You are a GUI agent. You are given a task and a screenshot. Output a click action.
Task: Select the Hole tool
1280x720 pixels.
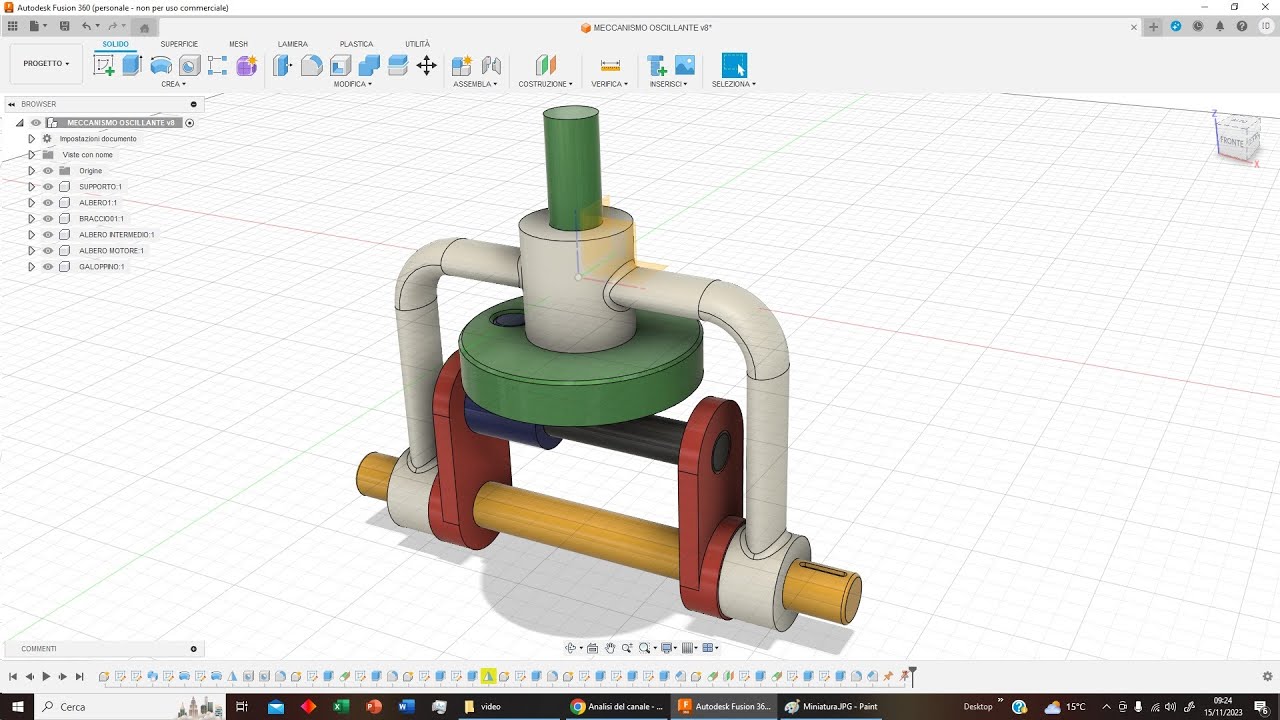(x=189, y=66)
